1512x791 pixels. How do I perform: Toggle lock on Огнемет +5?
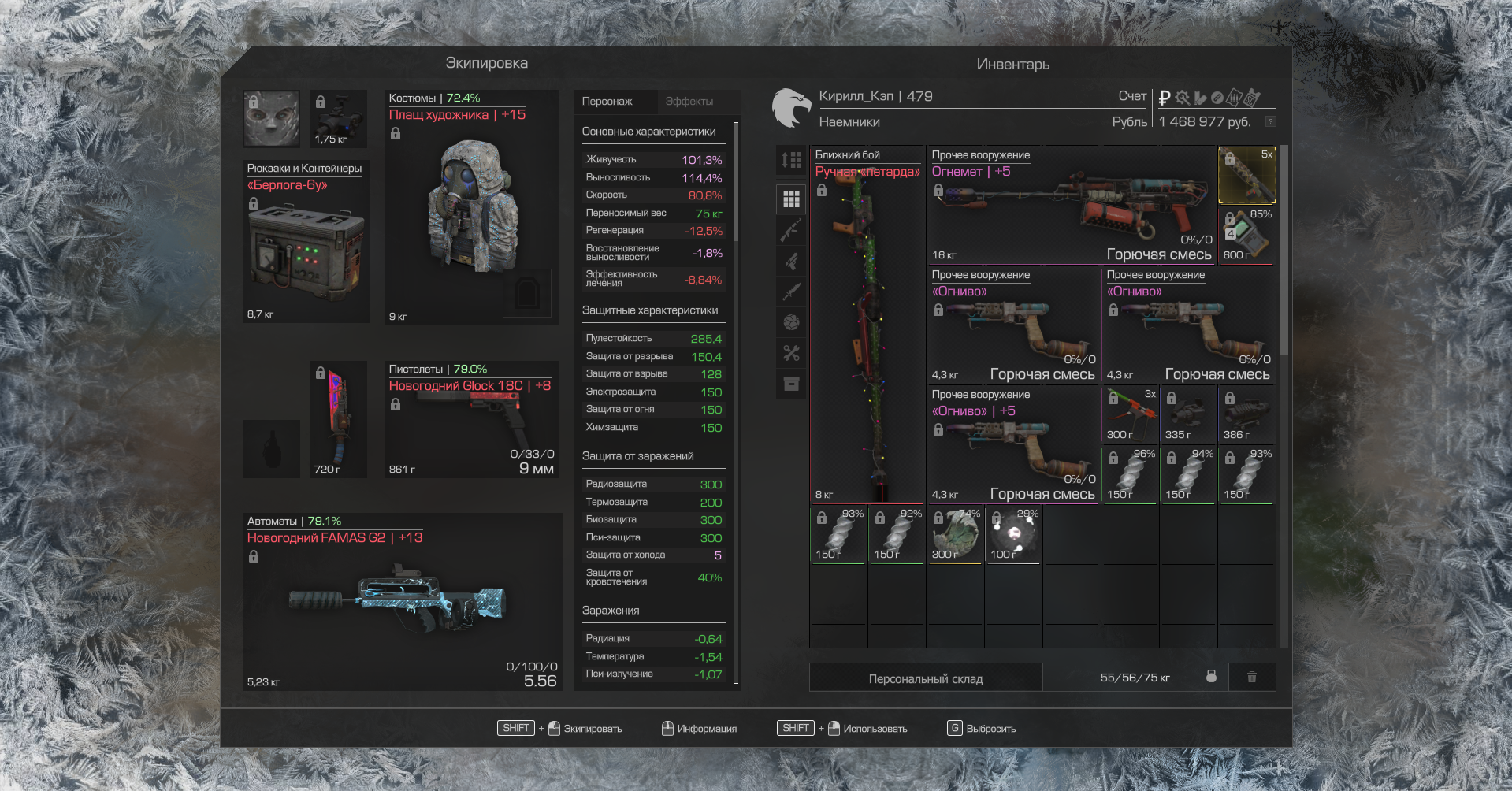pos(938,191)
